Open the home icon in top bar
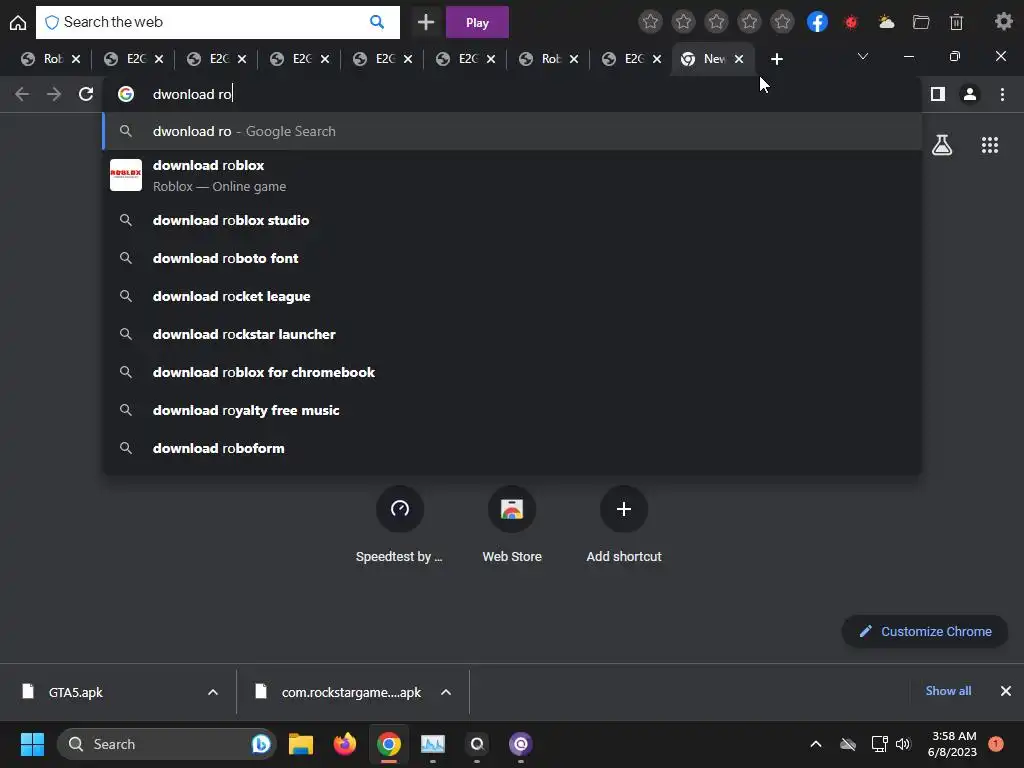This screenshot has height=768, width=1024. pos(18,22)
